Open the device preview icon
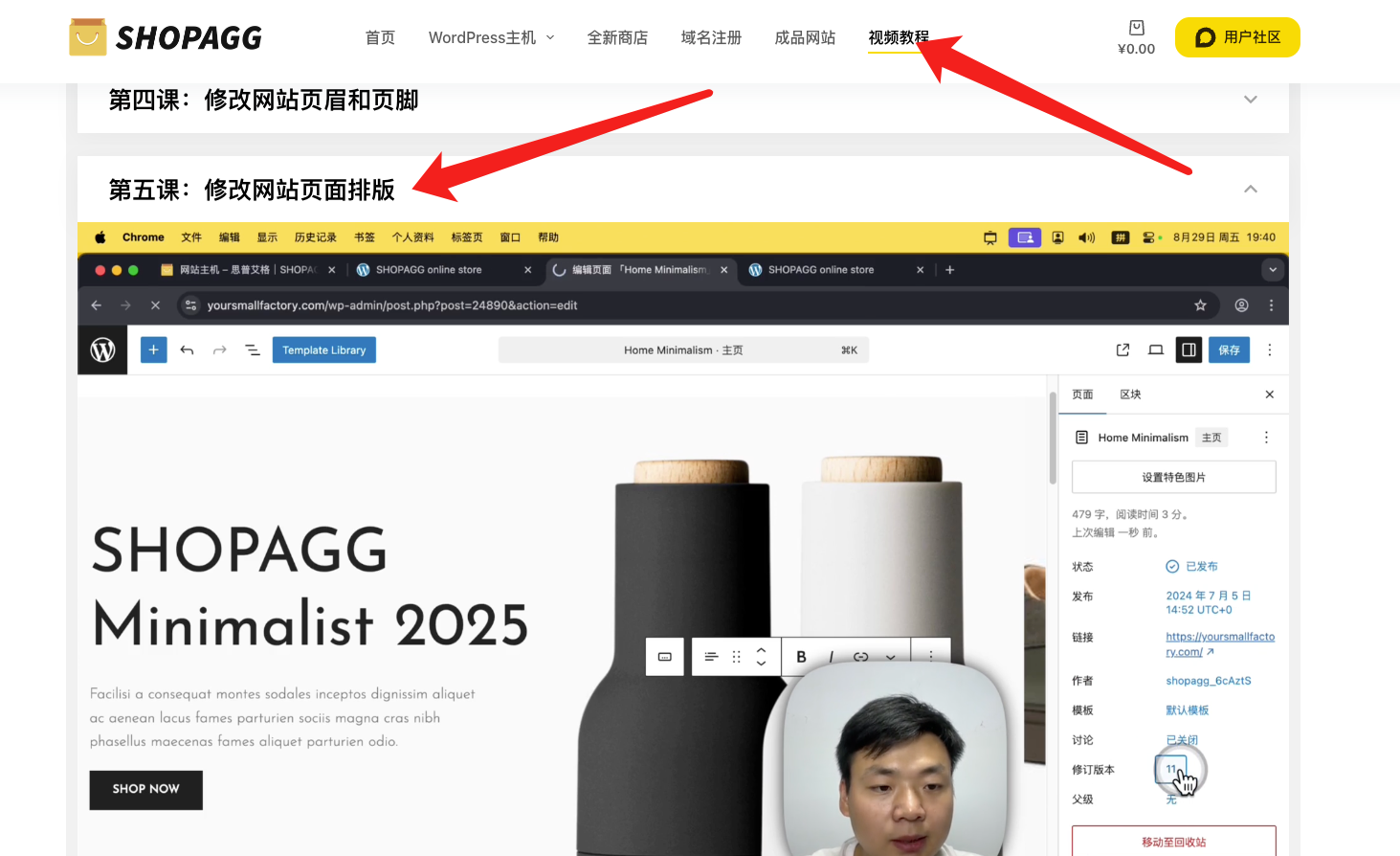This screenshot has height=856, width=1400. (1156, 350)
